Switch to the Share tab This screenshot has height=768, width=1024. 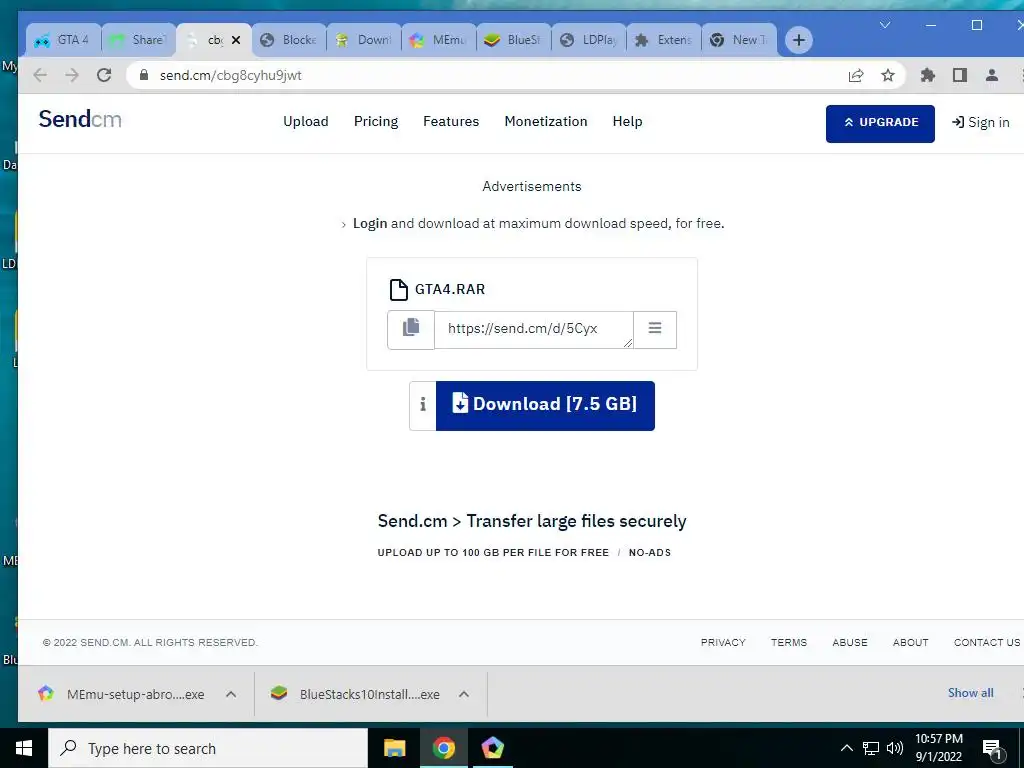click(x=138, y=40)
